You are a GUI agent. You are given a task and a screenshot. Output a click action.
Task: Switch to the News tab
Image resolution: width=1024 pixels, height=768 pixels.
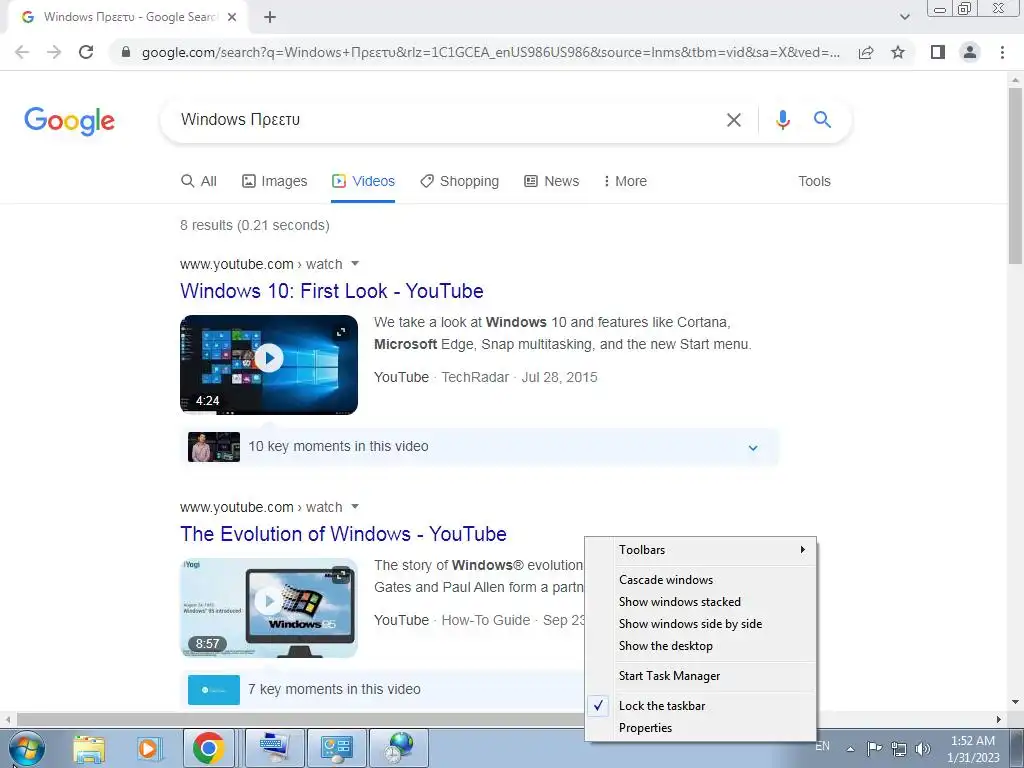pos(552,181)
